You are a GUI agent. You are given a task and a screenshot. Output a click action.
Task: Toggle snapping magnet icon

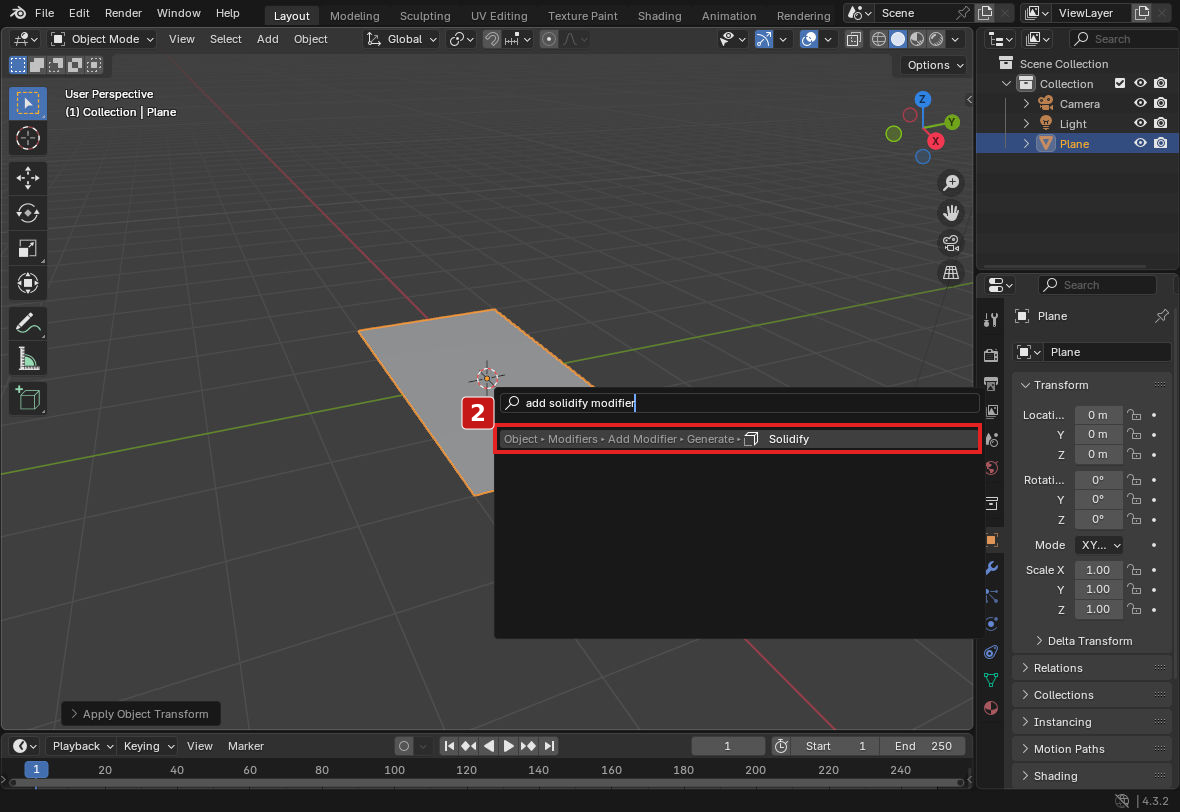point(491,39)
